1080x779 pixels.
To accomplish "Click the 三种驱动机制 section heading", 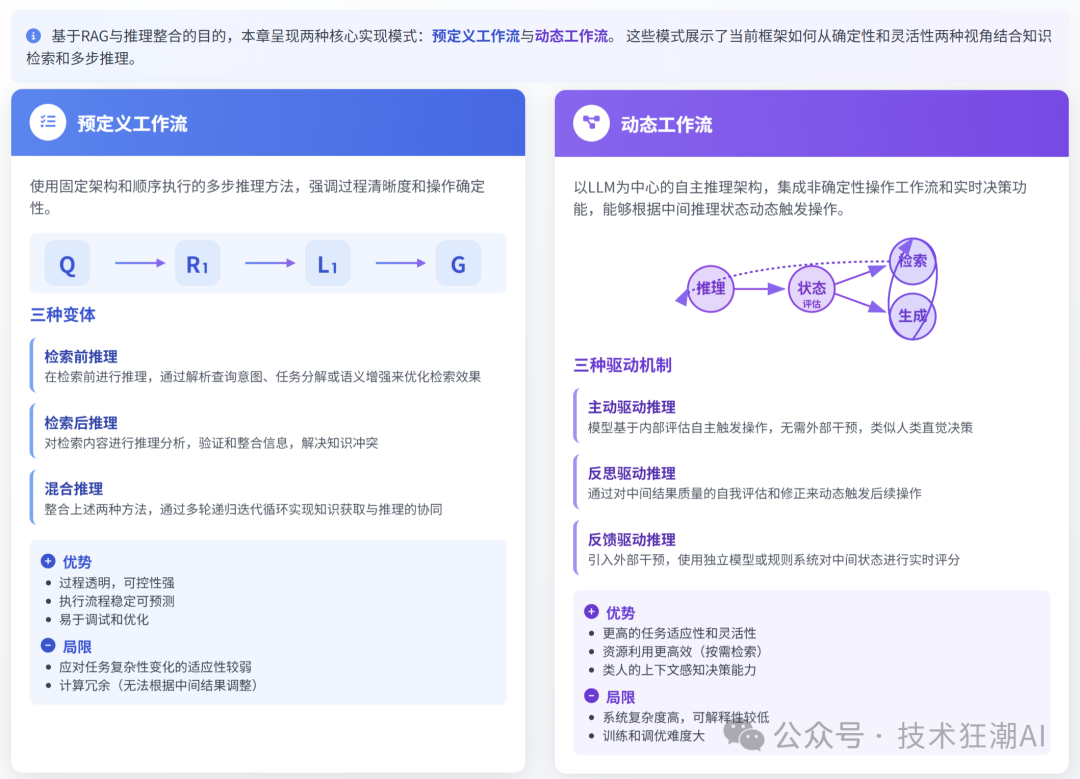I will (622, 365).
